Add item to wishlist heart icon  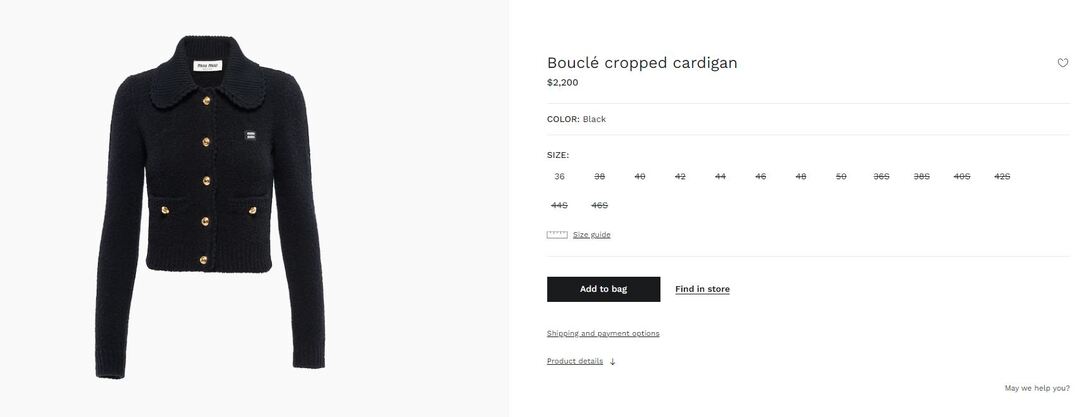(x=1063, y=63)
